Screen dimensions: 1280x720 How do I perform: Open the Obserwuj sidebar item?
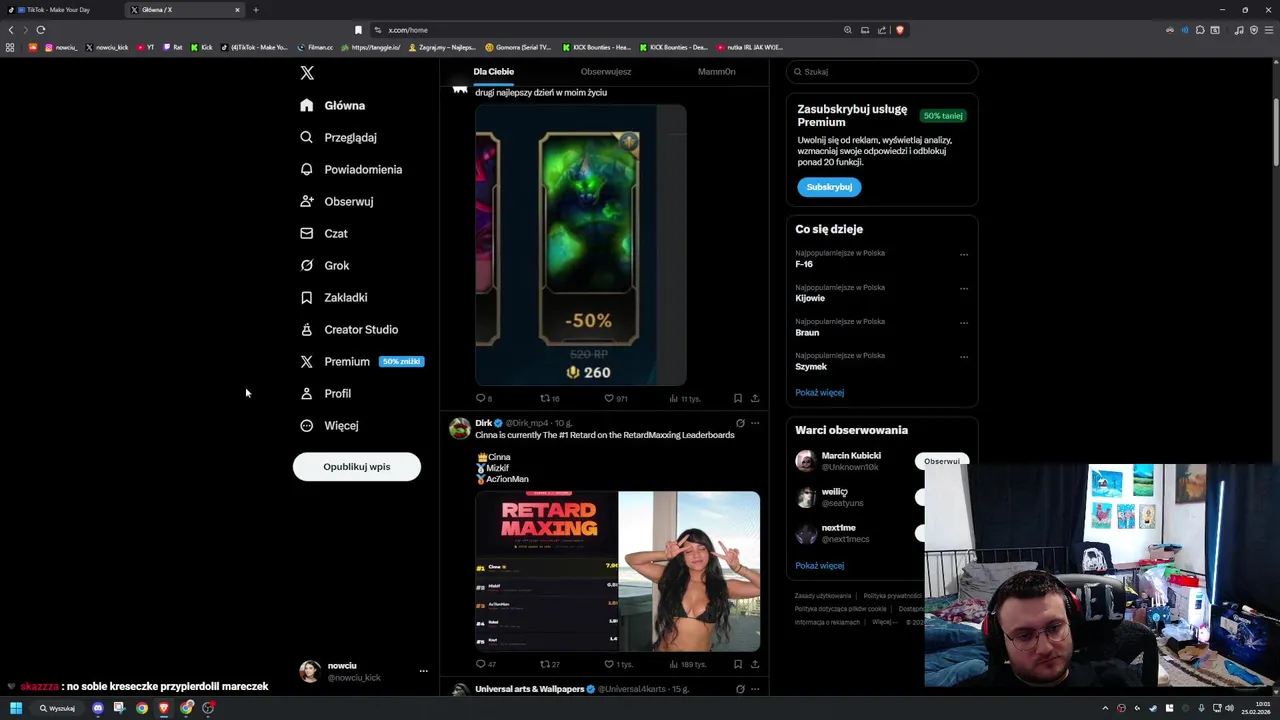tap(337, 201)
